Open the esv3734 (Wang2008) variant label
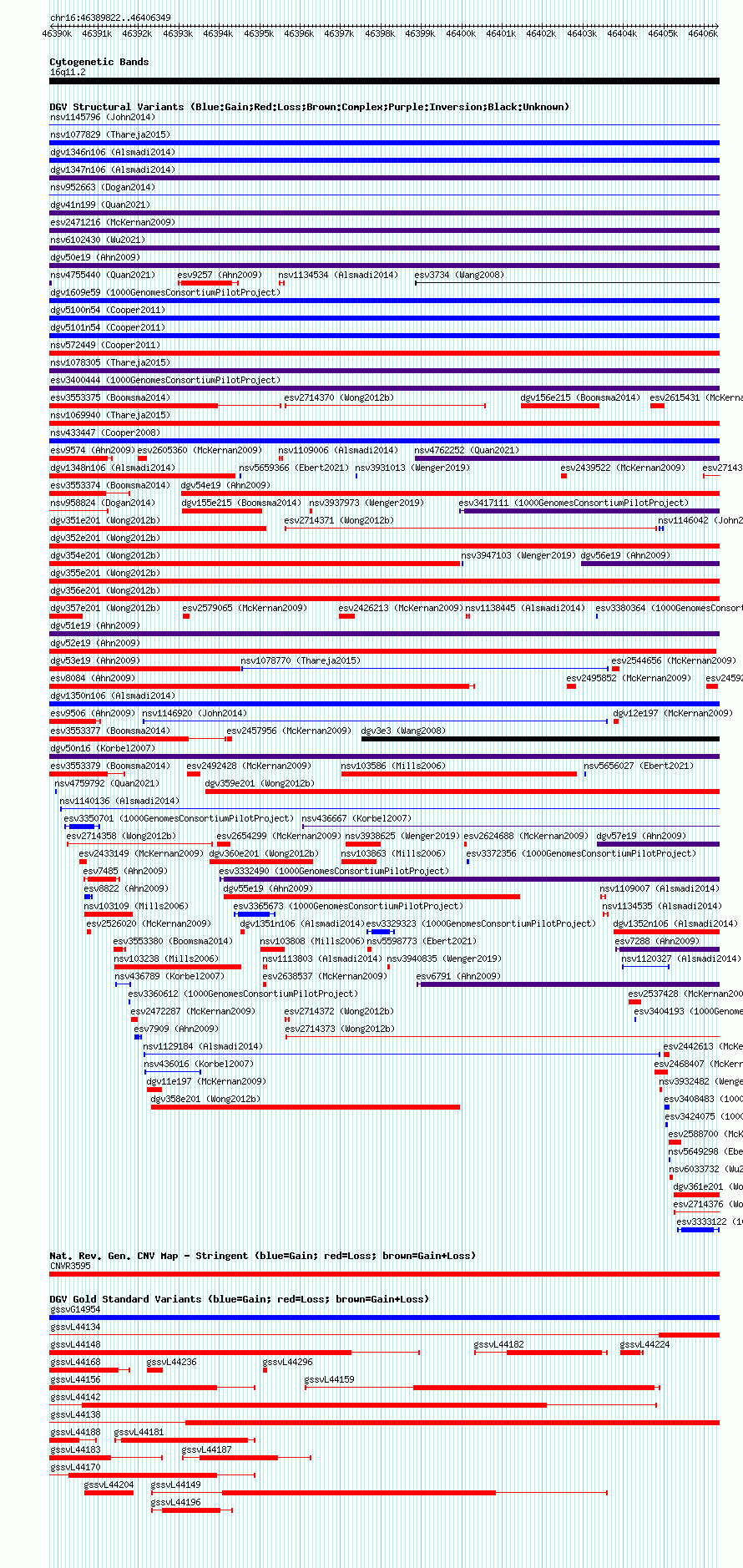The image size is (743, 1568). point(459,275)
